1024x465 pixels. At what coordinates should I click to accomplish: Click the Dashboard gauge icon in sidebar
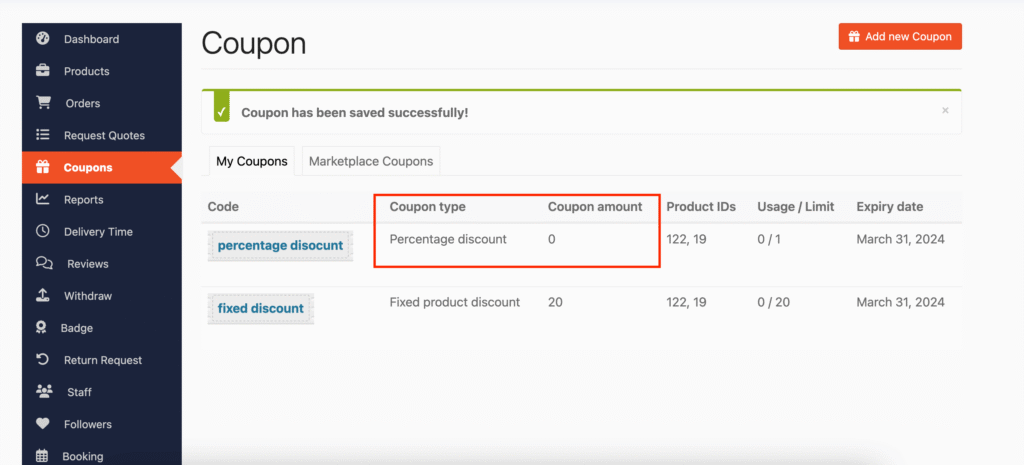tap(43, 39)
